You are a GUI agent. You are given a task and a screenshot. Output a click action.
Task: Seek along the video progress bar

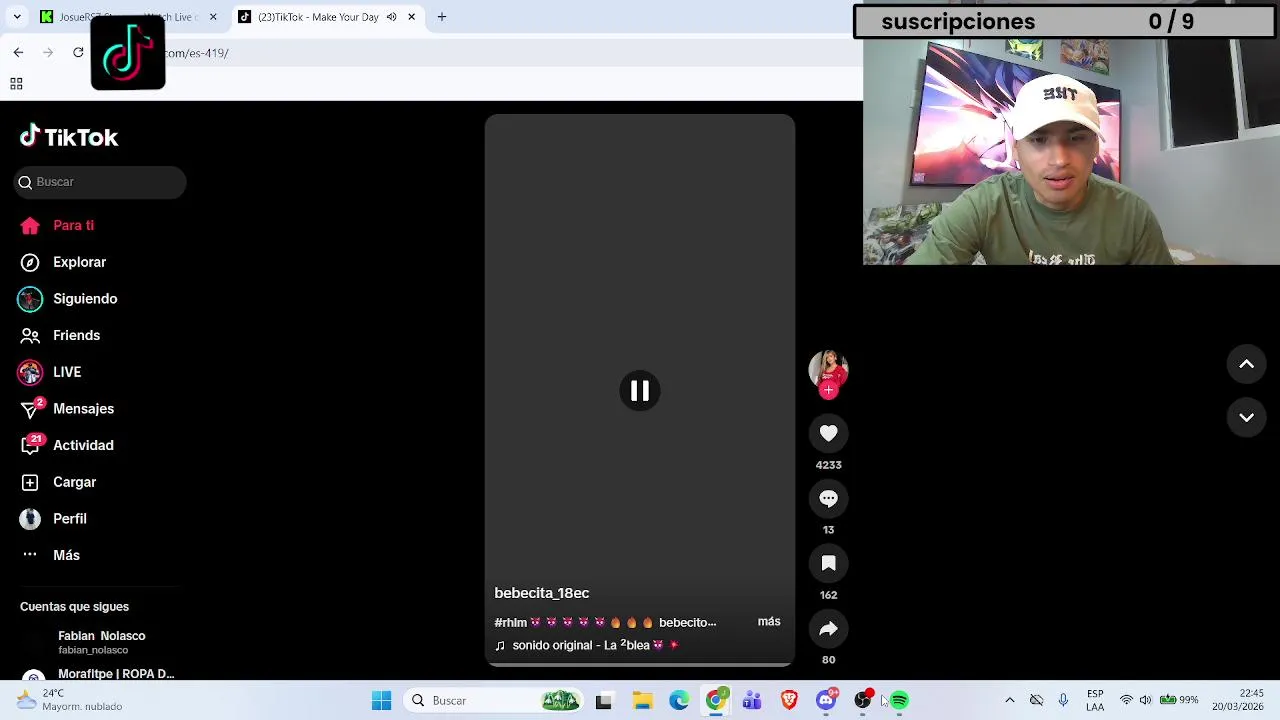640,664
